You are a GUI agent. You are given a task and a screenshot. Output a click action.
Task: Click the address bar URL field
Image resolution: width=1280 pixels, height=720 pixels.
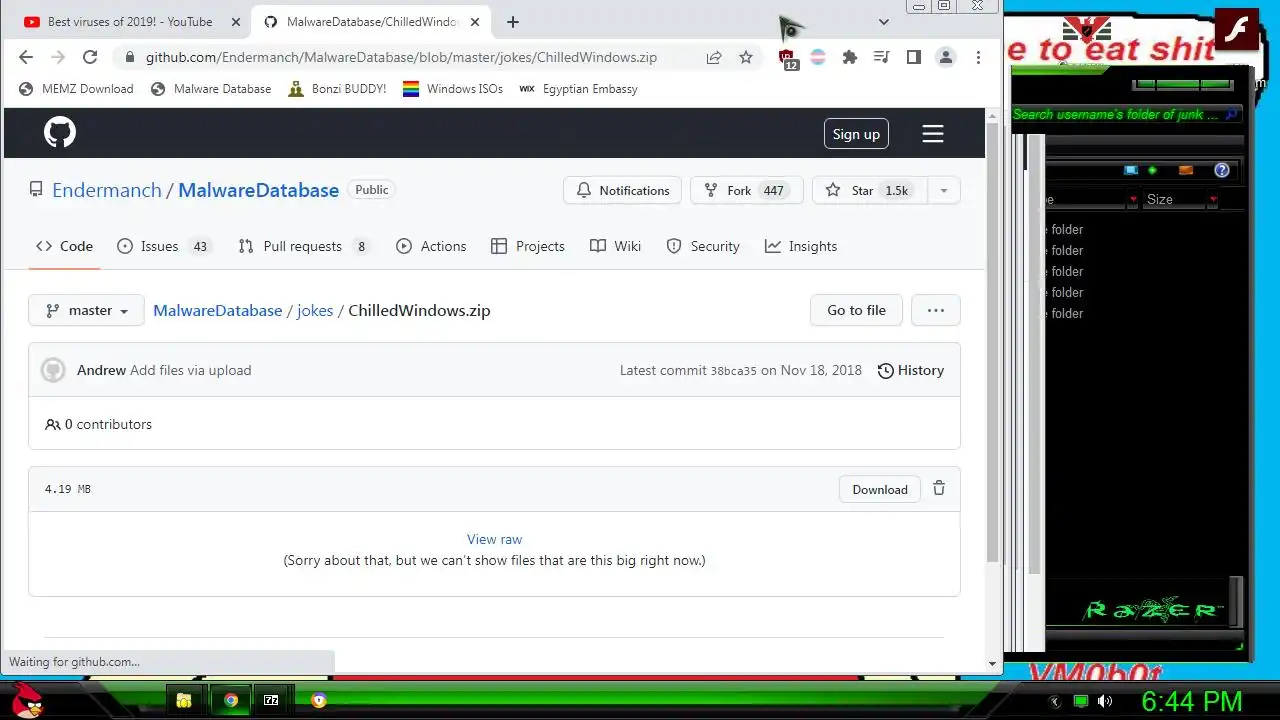(401, 58)
